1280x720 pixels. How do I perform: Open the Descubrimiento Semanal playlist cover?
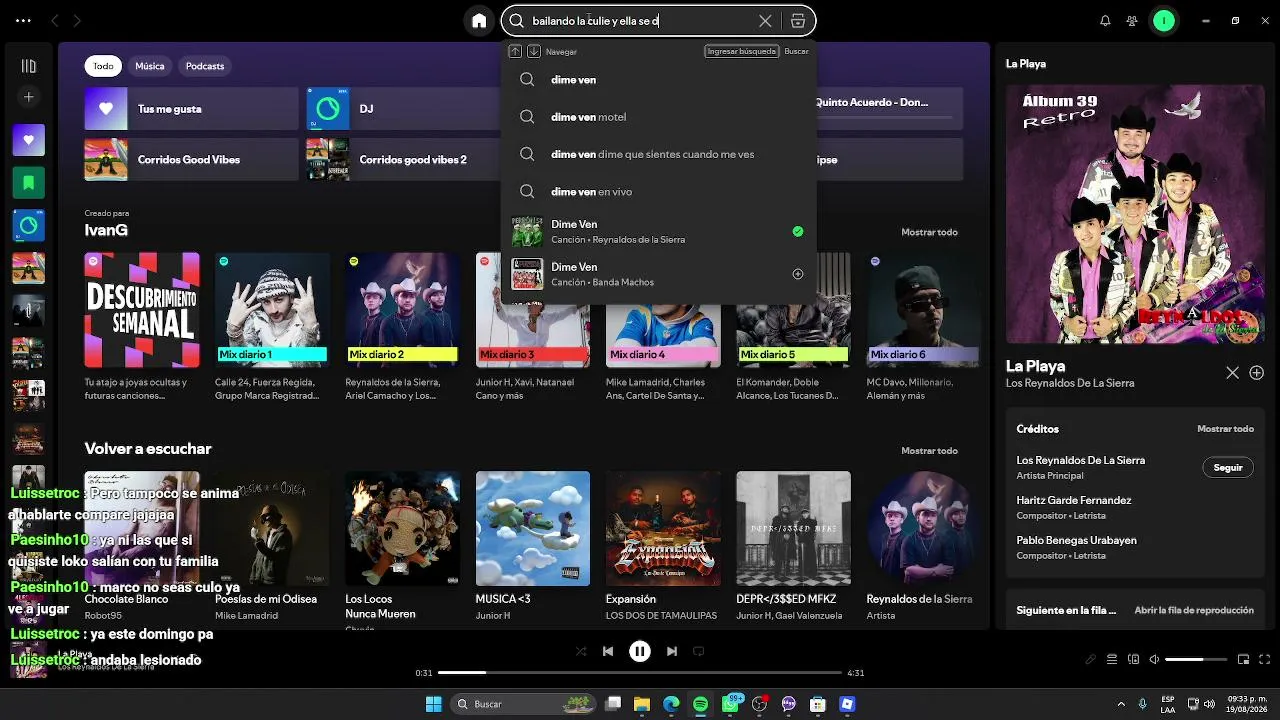pos(142,310)
